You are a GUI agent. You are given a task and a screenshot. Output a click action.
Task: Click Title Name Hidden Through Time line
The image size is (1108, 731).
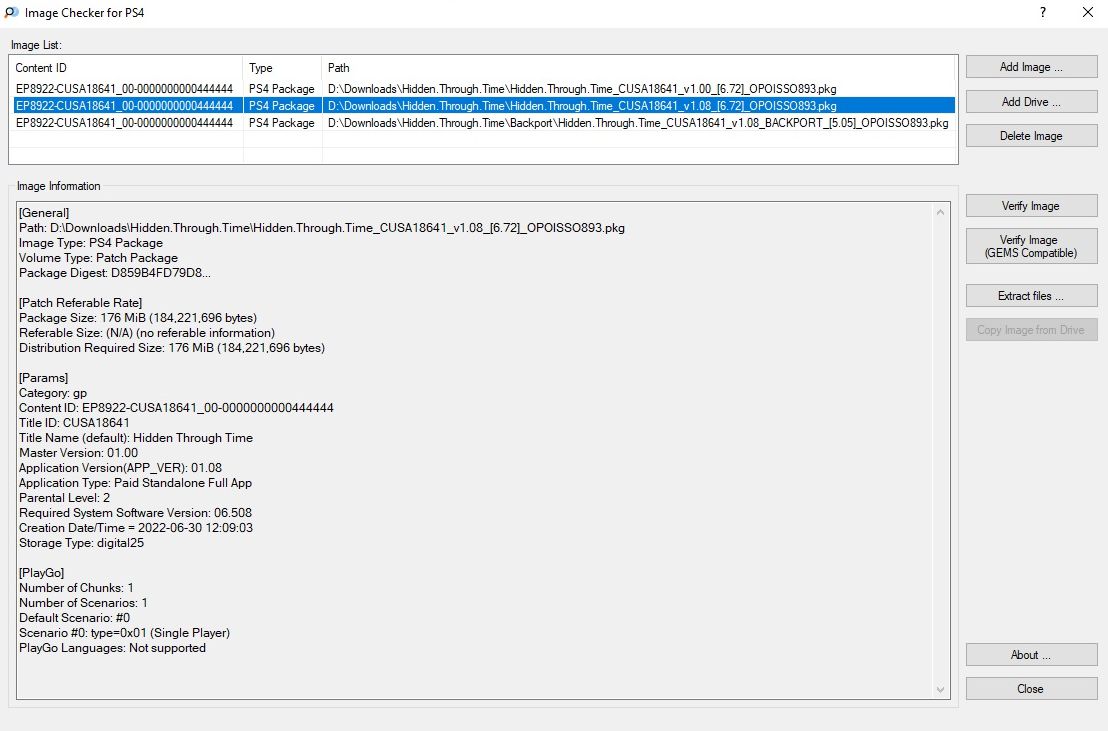[x=136, y=438]
